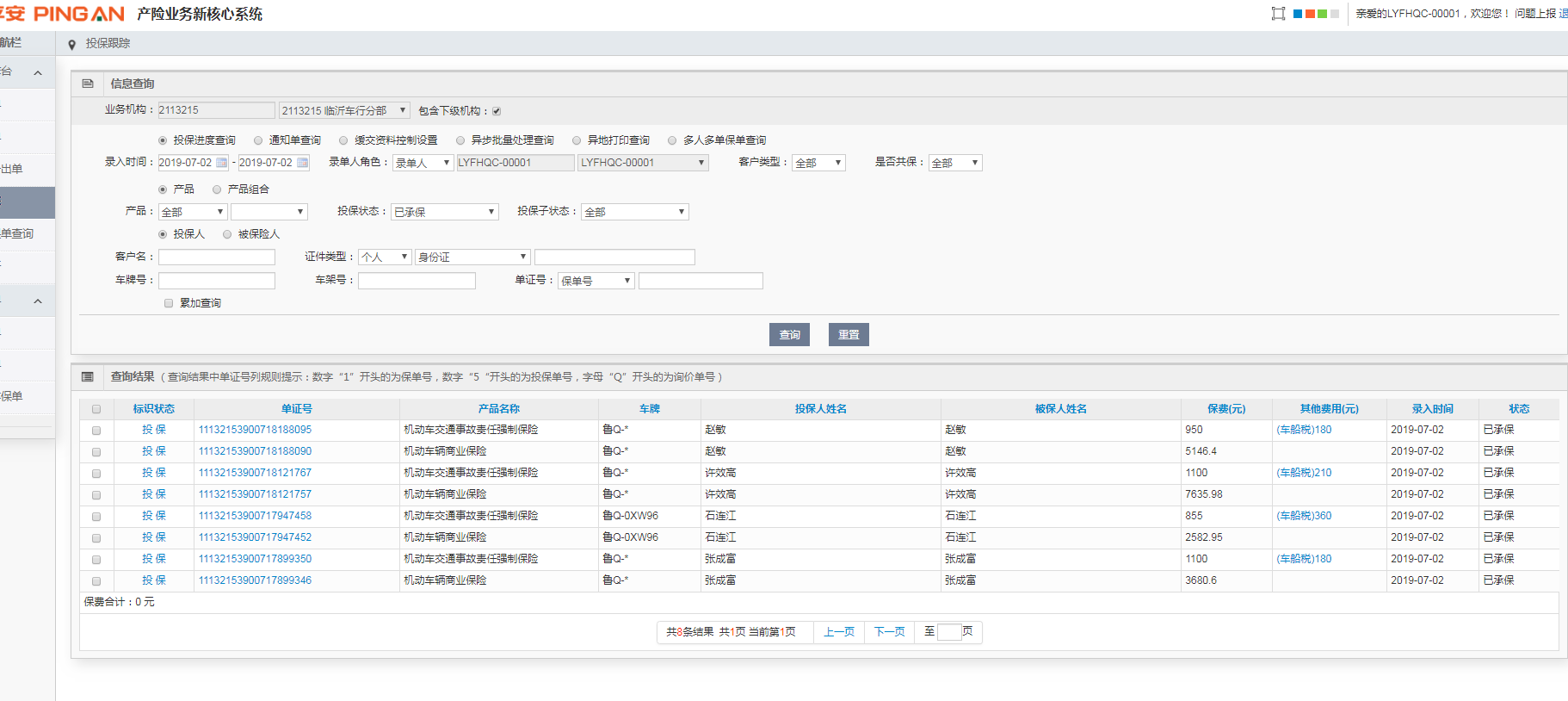This screenshot has width=1568, height=701.
Task: Select the 通知单查询 radio button
Action: click(x=258, y=140)
